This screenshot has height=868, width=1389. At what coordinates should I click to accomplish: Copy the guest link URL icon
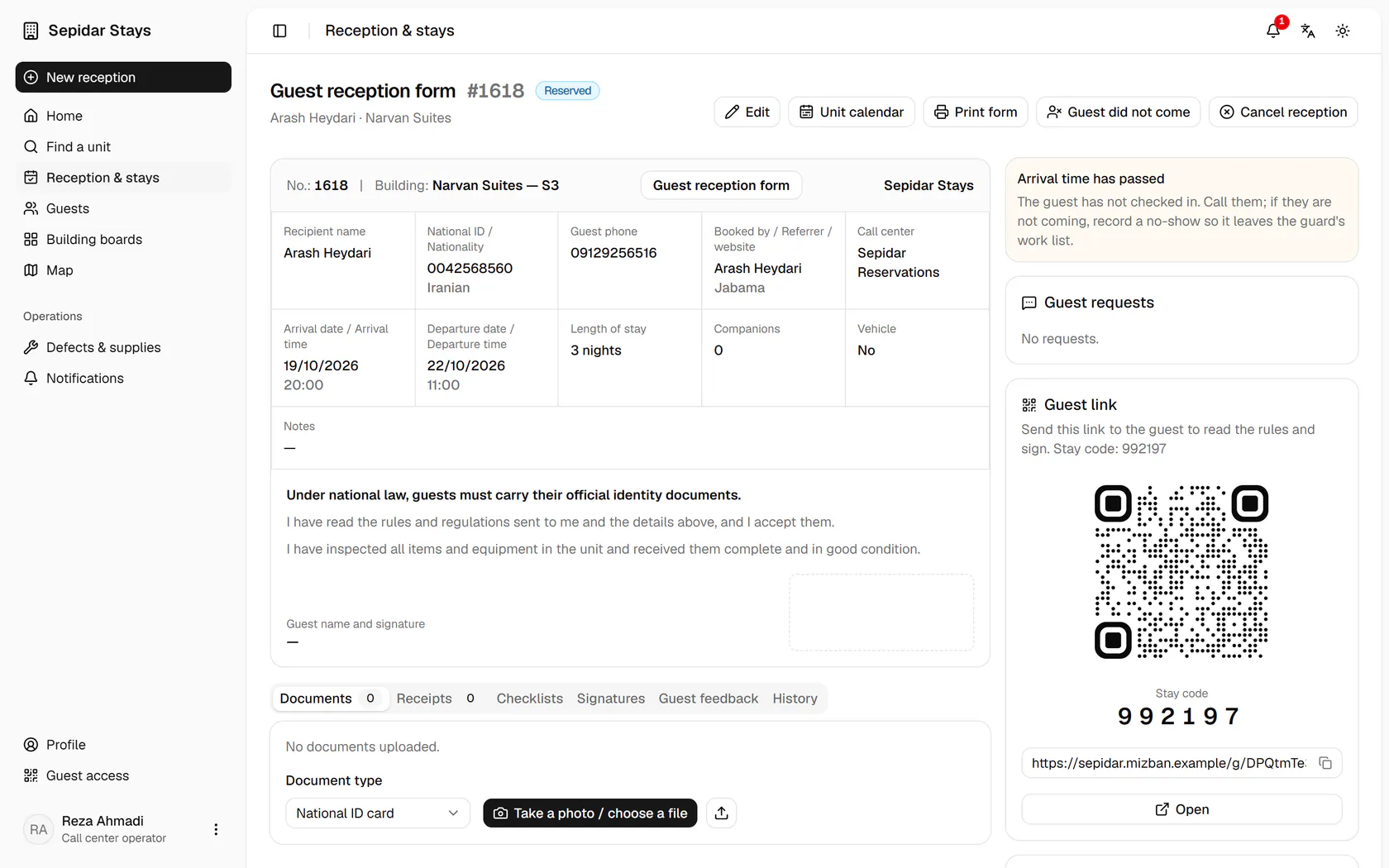tap(1325, 763)
